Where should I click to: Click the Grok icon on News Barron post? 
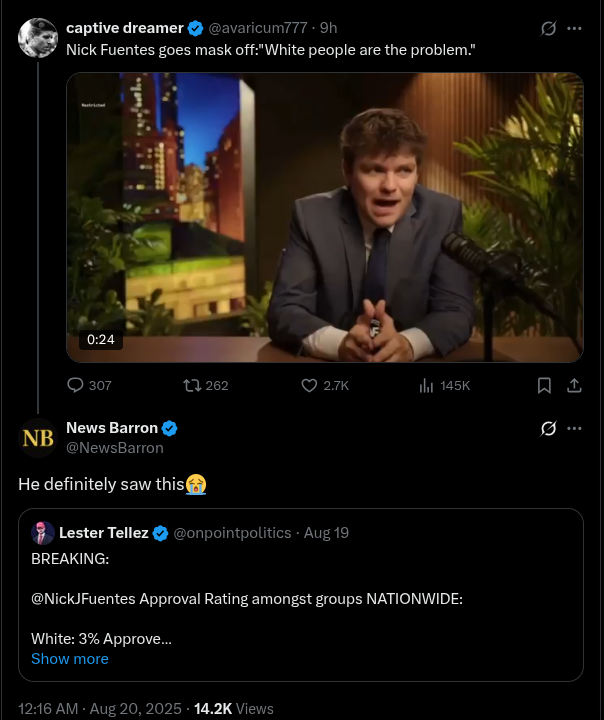coord(548,429)
